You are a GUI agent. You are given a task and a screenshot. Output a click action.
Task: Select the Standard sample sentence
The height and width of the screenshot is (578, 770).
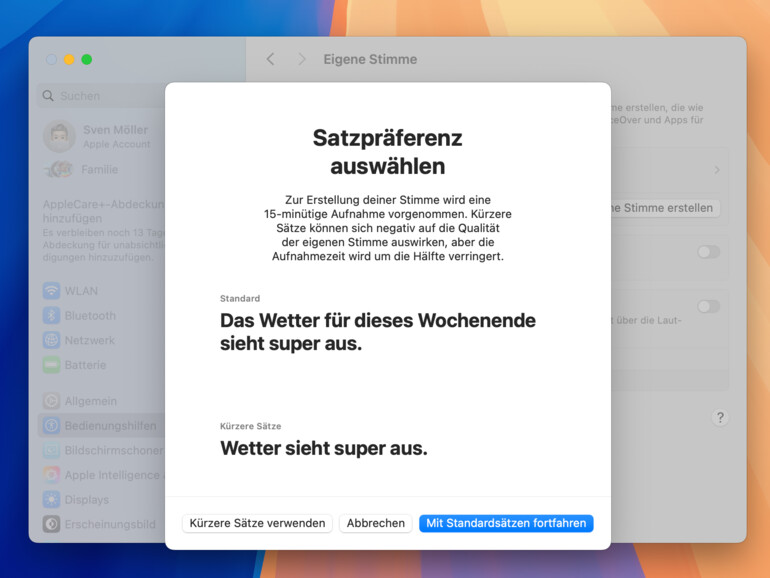point(378,332)
